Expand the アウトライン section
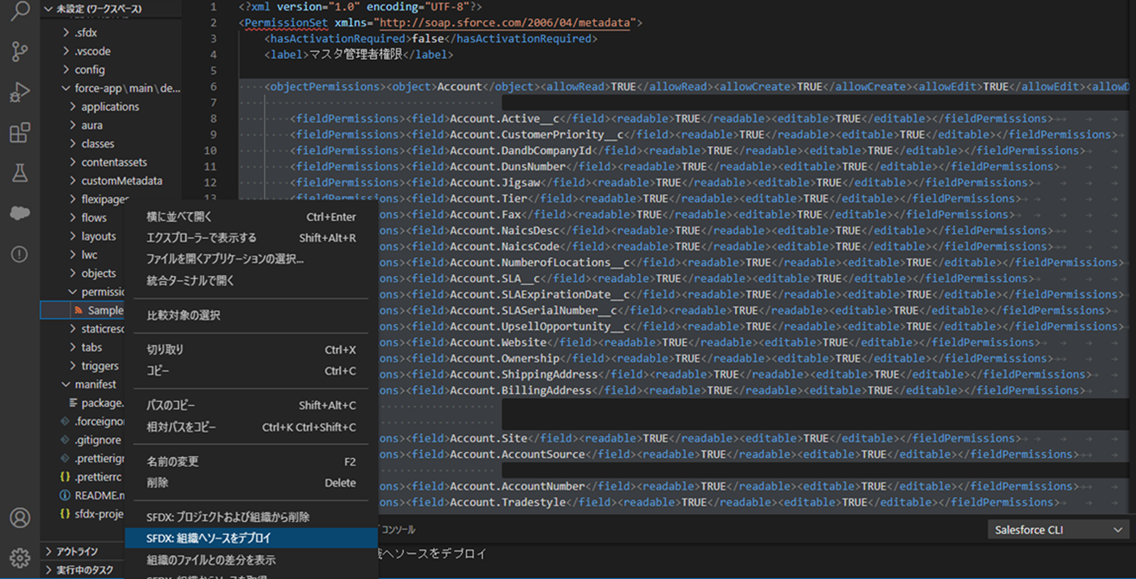Image resolution: width=1136 pixels, height=579 pixels. point(48,551)
